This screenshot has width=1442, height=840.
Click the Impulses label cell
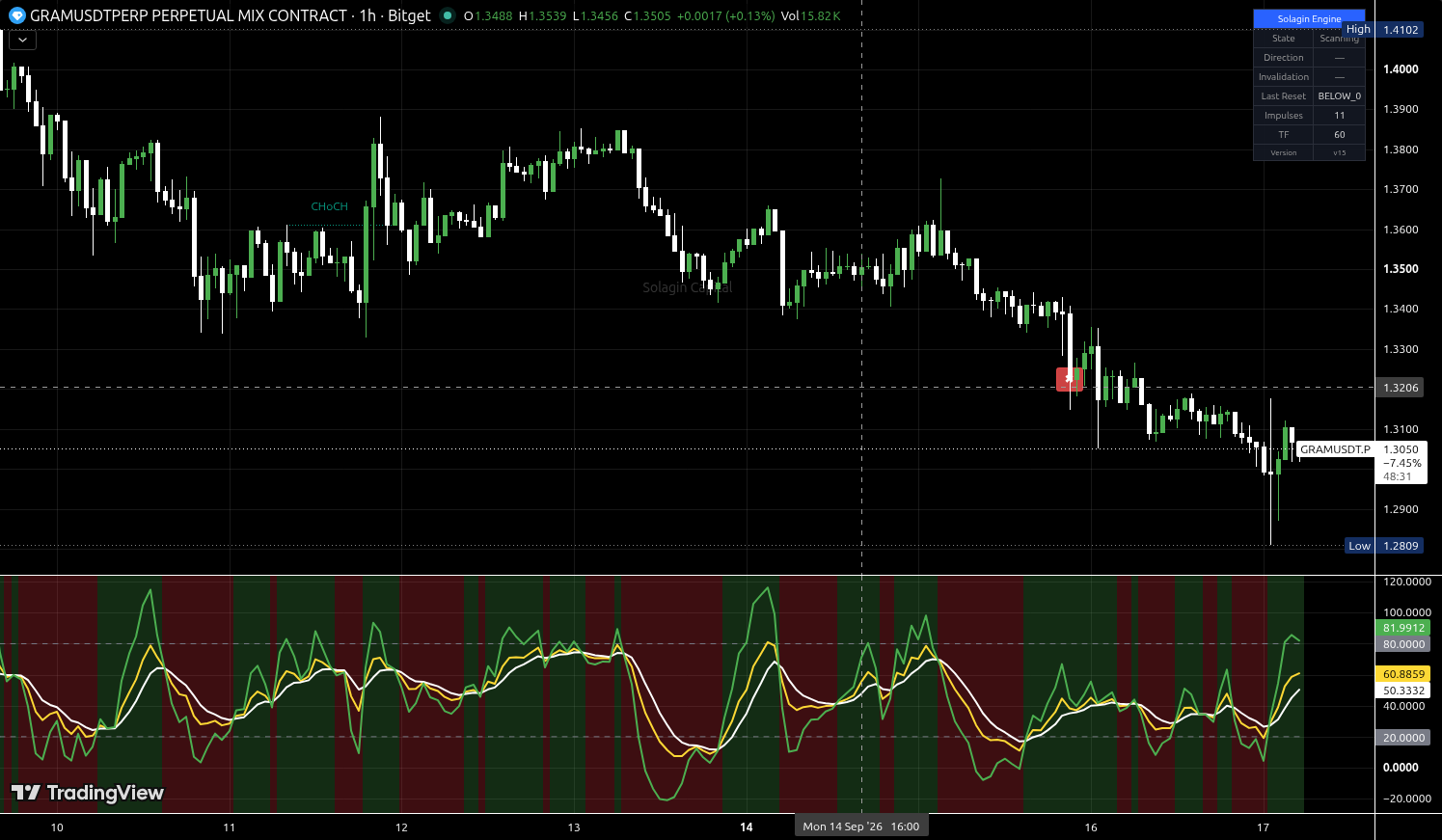[1284, 116]
